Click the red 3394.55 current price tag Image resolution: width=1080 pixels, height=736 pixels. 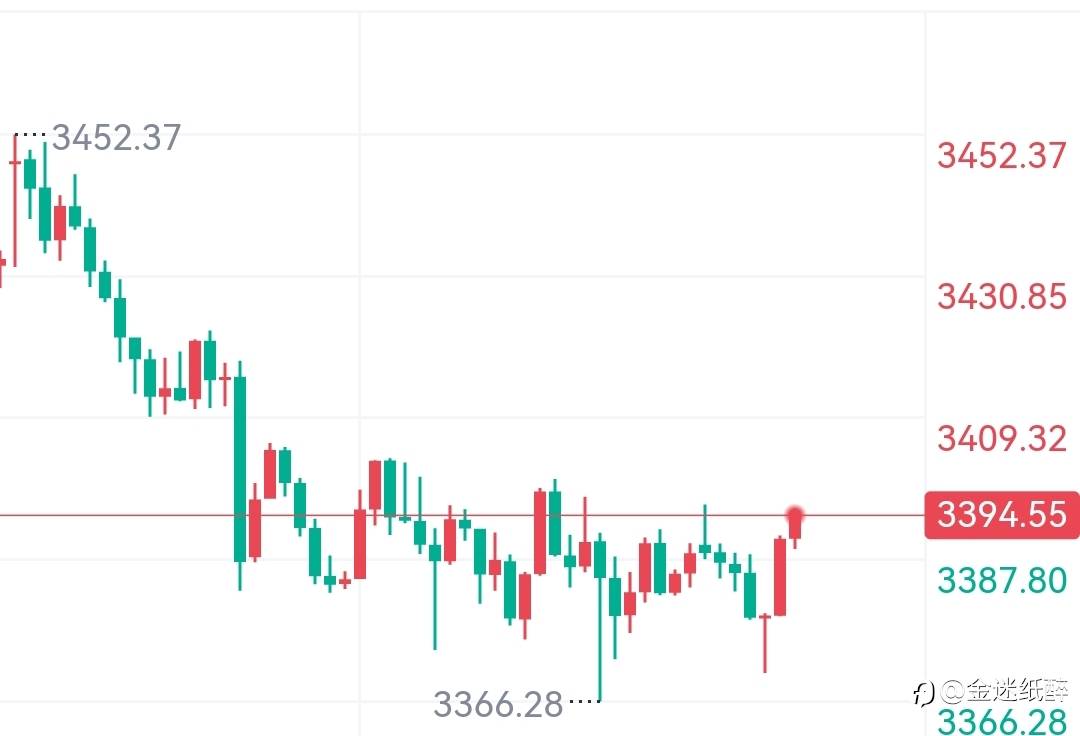1001,514
